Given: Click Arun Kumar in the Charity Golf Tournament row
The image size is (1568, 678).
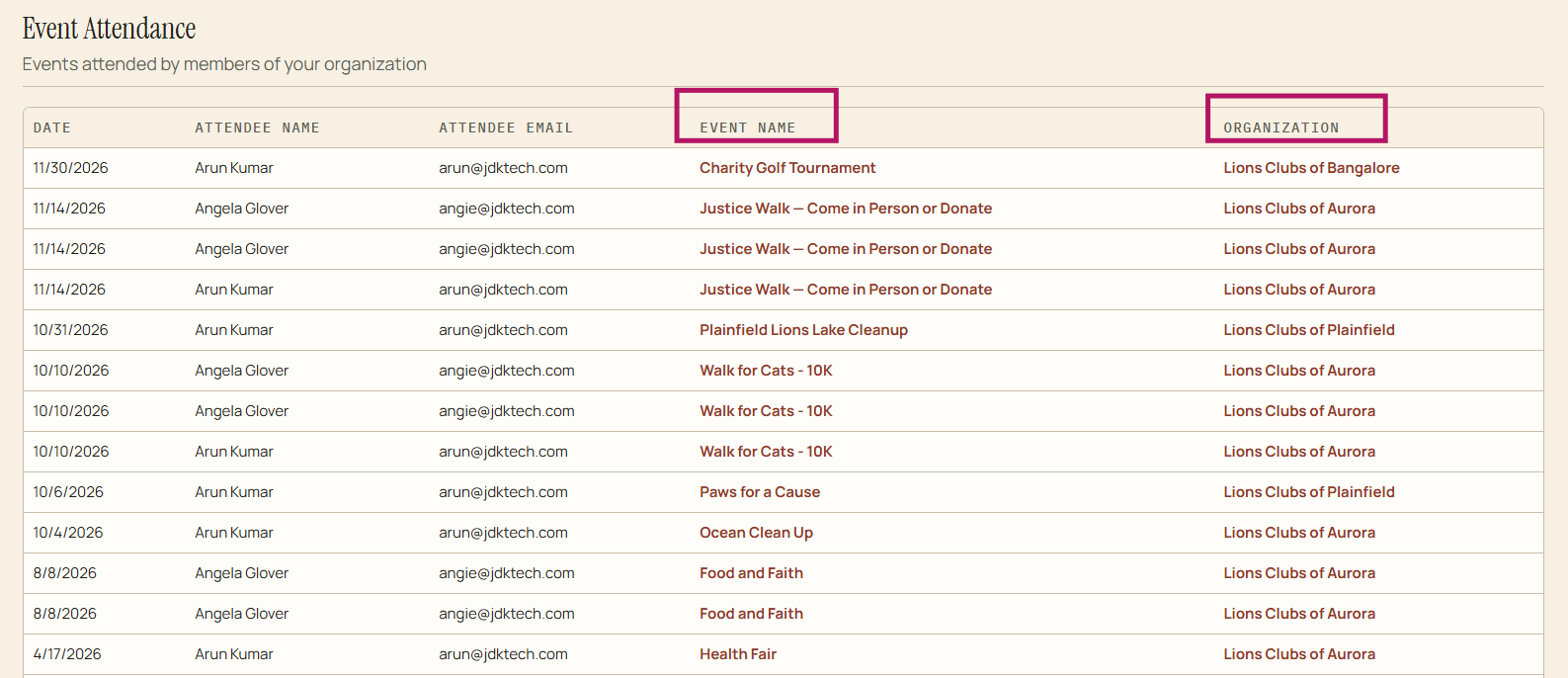Looking at the screenshot, I should (234, 168).
